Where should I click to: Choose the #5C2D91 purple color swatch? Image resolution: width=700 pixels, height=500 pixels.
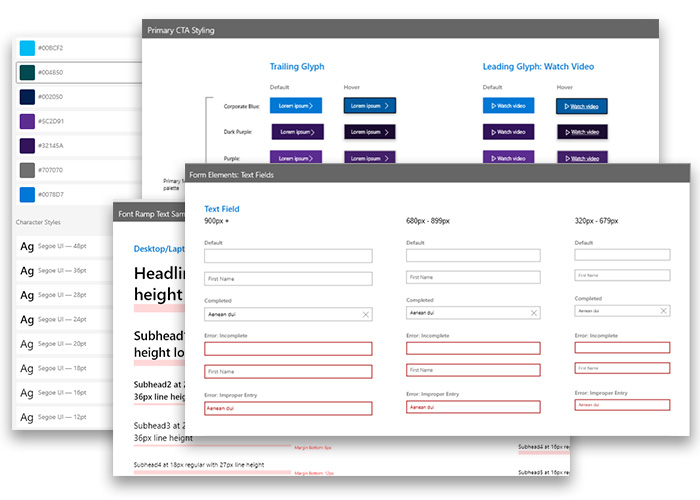coord(27,121)
